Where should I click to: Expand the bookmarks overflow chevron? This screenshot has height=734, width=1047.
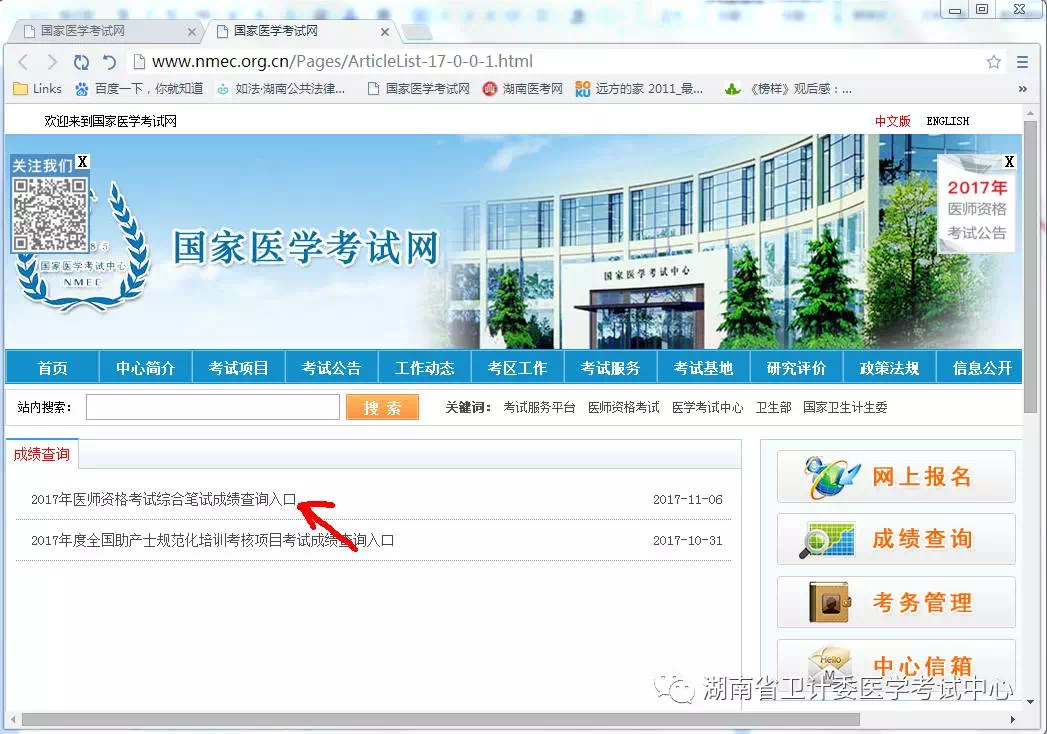tap(1022, 89)
